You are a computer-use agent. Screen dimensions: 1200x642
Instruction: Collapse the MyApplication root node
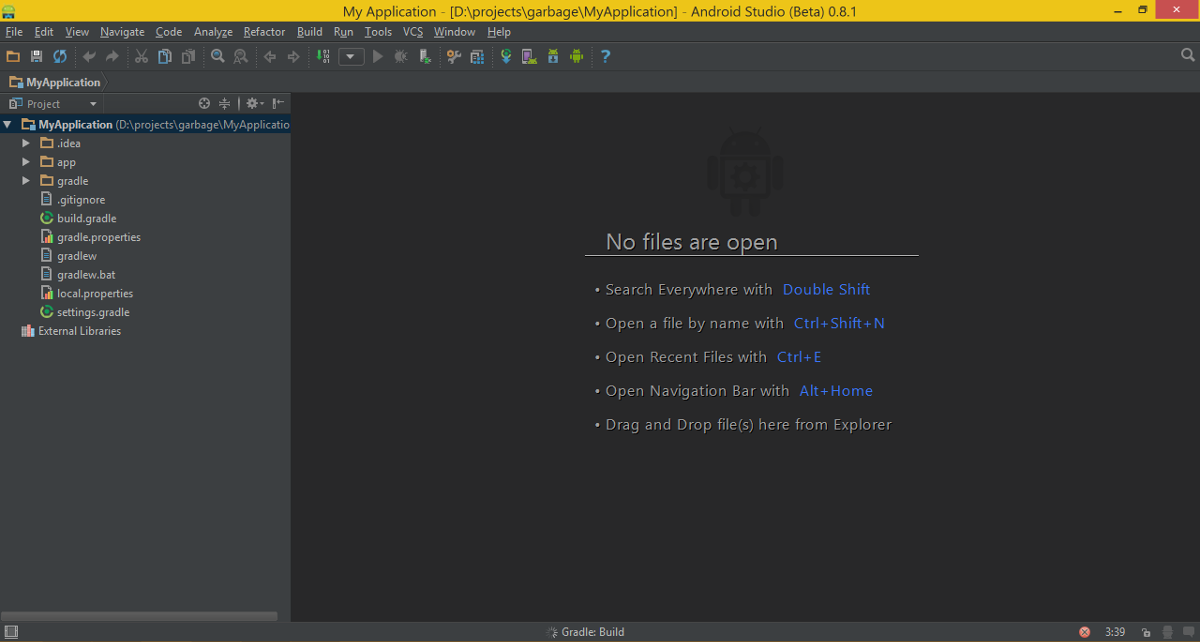tap(8, 125)
